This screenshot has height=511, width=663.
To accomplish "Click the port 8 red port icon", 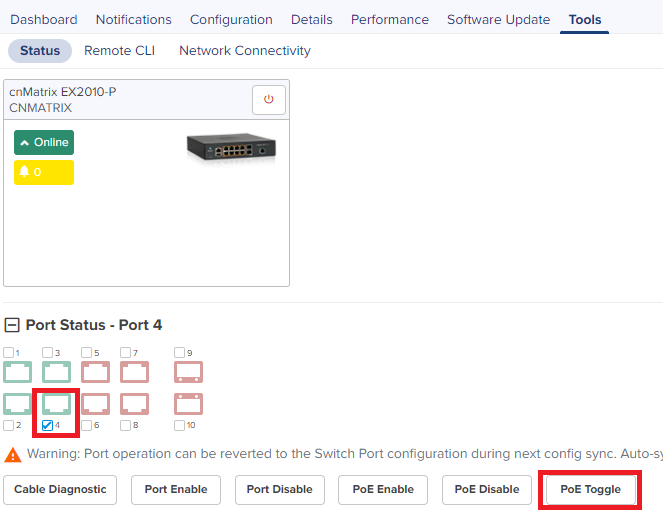I will click(134, 404).
